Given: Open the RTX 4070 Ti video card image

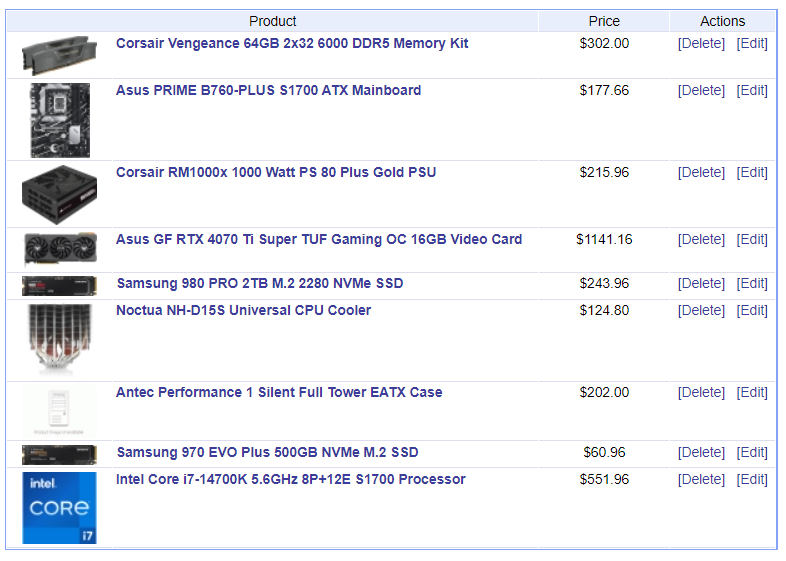Looking at the screenshot, I should (x=60, y=249).
